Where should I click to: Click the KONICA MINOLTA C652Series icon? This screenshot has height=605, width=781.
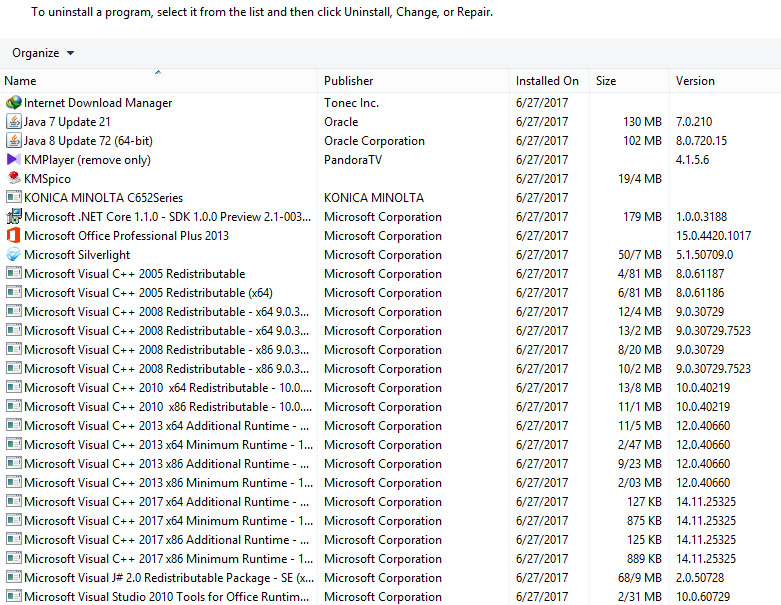(13, 197)
